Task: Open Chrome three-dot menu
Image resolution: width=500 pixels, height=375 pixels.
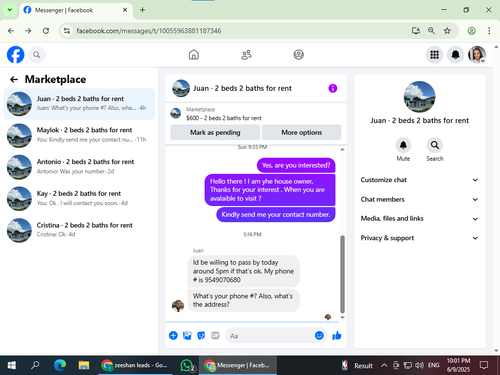Action: (x=489, y=31)
